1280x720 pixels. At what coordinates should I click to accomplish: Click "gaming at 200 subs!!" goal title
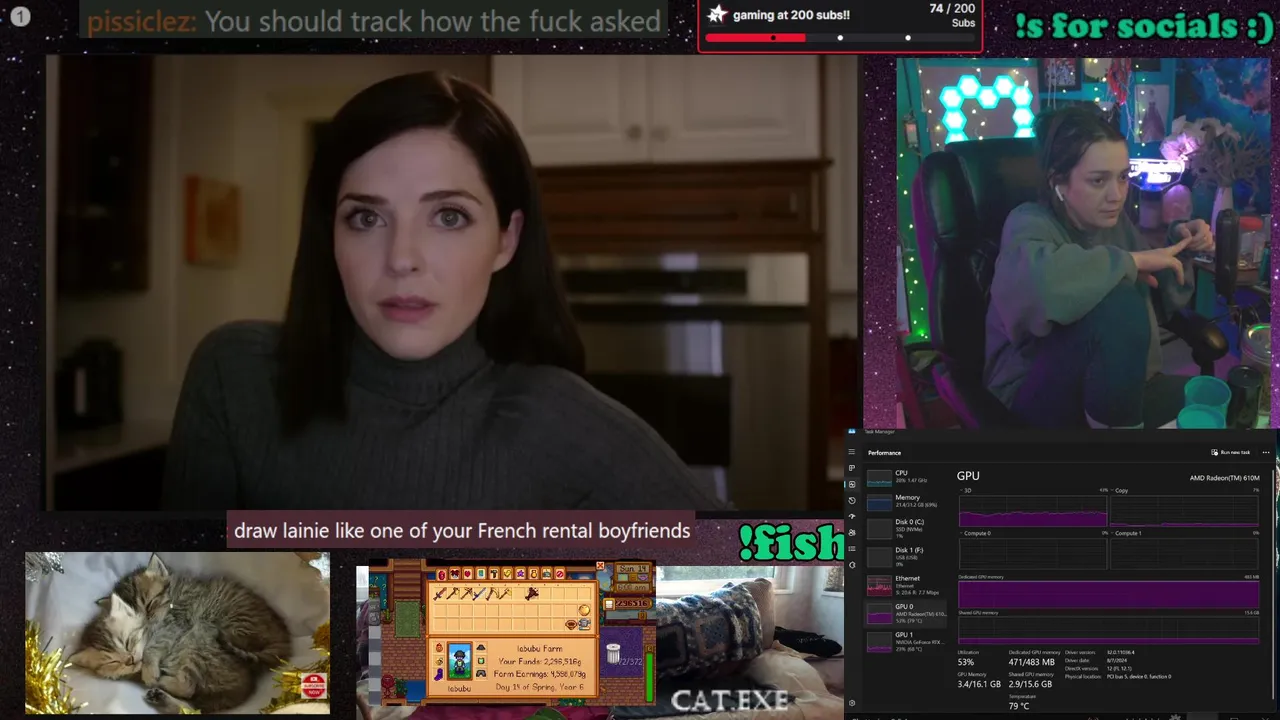(x=791, y=15)
